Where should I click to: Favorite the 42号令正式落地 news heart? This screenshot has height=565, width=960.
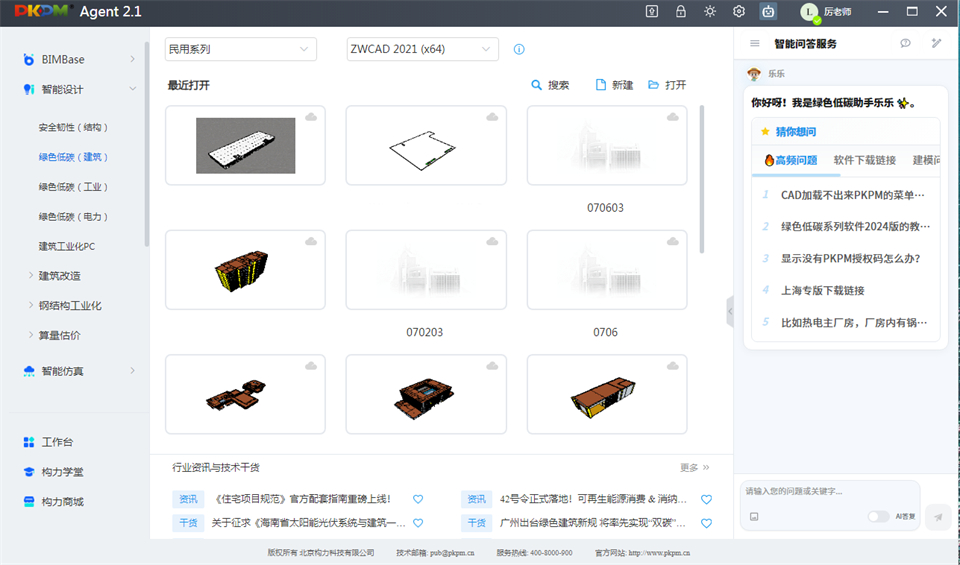(x=707, y=500)
